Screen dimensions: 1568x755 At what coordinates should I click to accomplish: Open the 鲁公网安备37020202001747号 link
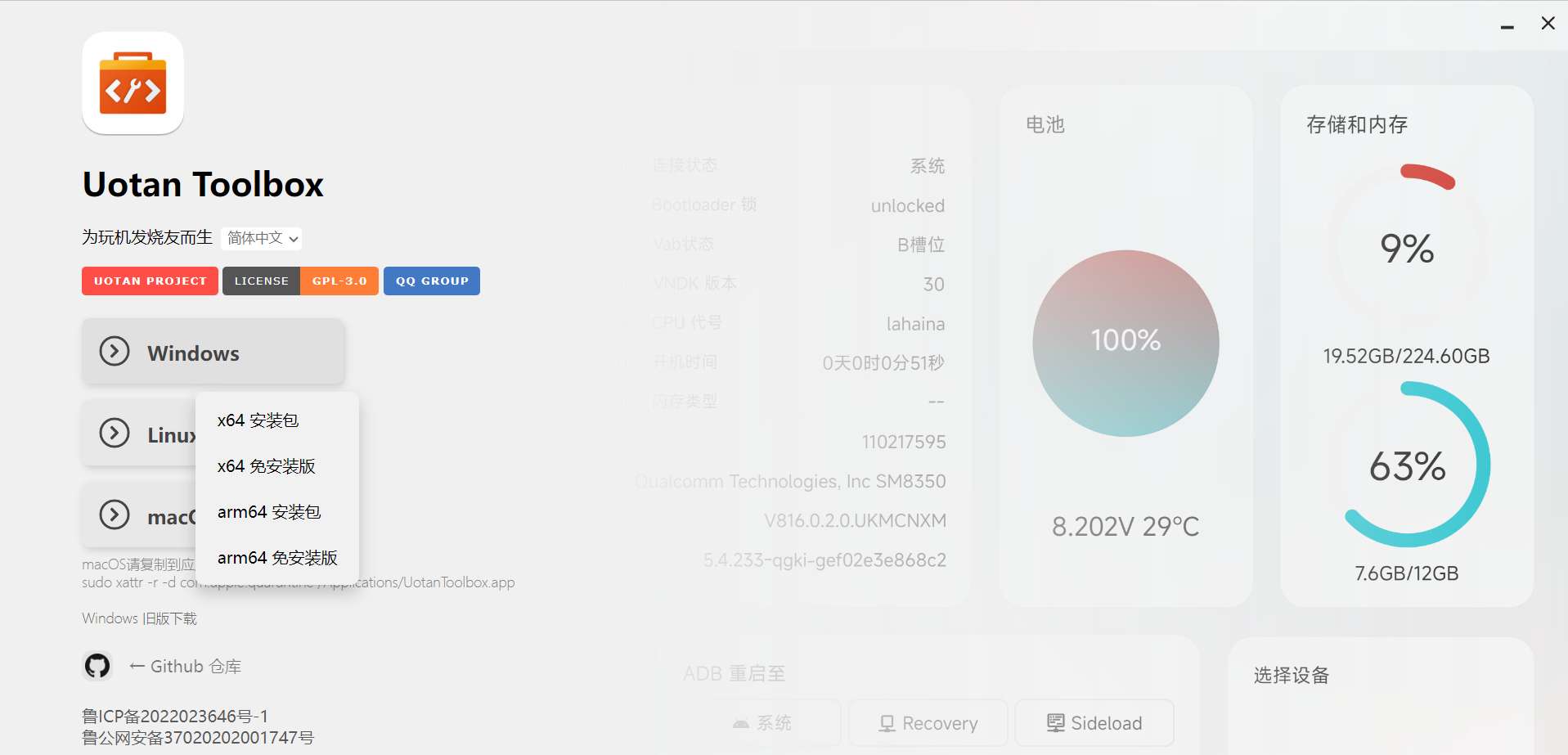pyautogui.click(x=198, y=738)
